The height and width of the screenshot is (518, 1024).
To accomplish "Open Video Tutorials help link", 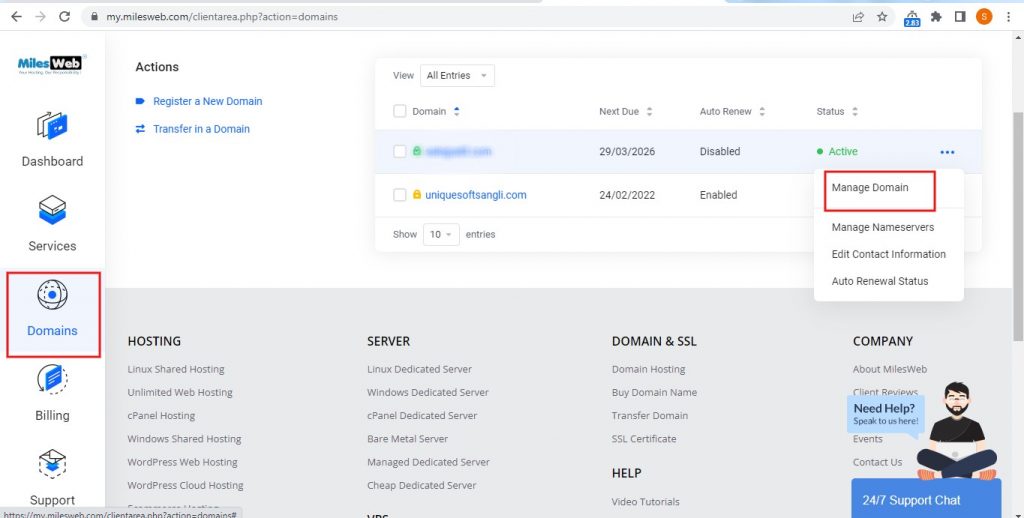I will click(x=645, y=502).
